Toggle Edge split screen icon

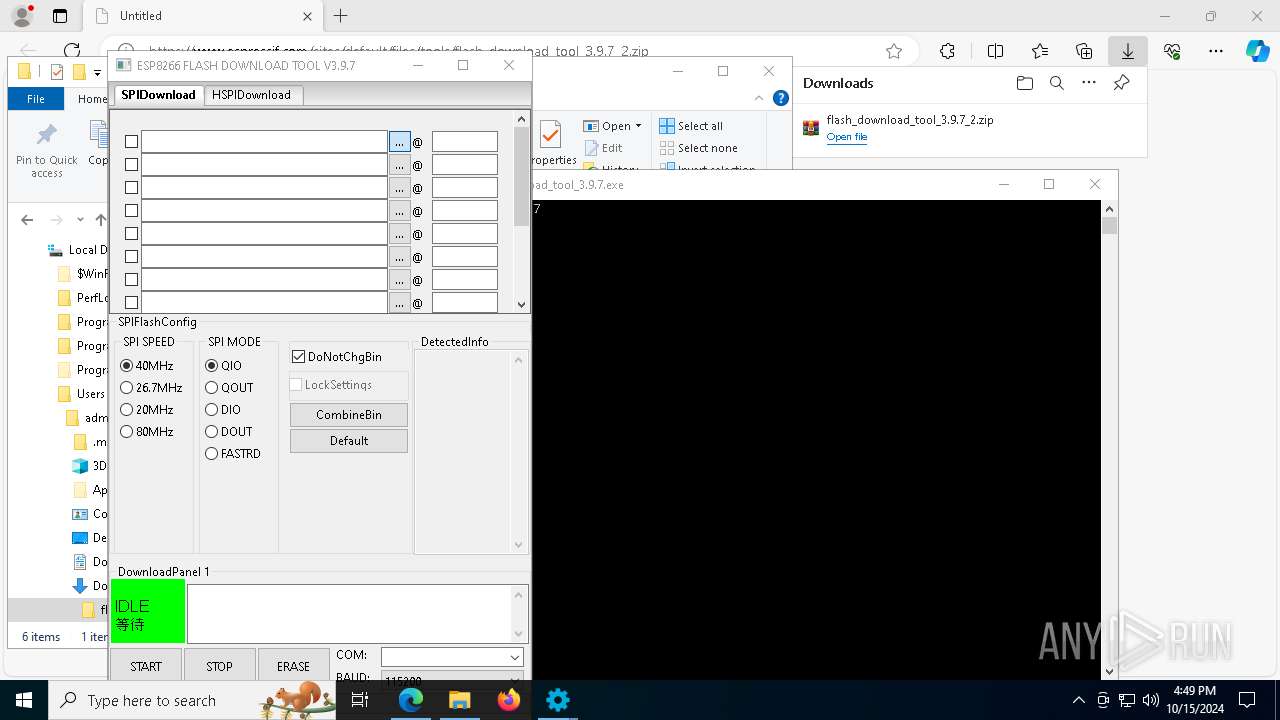click(x=995, y=51)
